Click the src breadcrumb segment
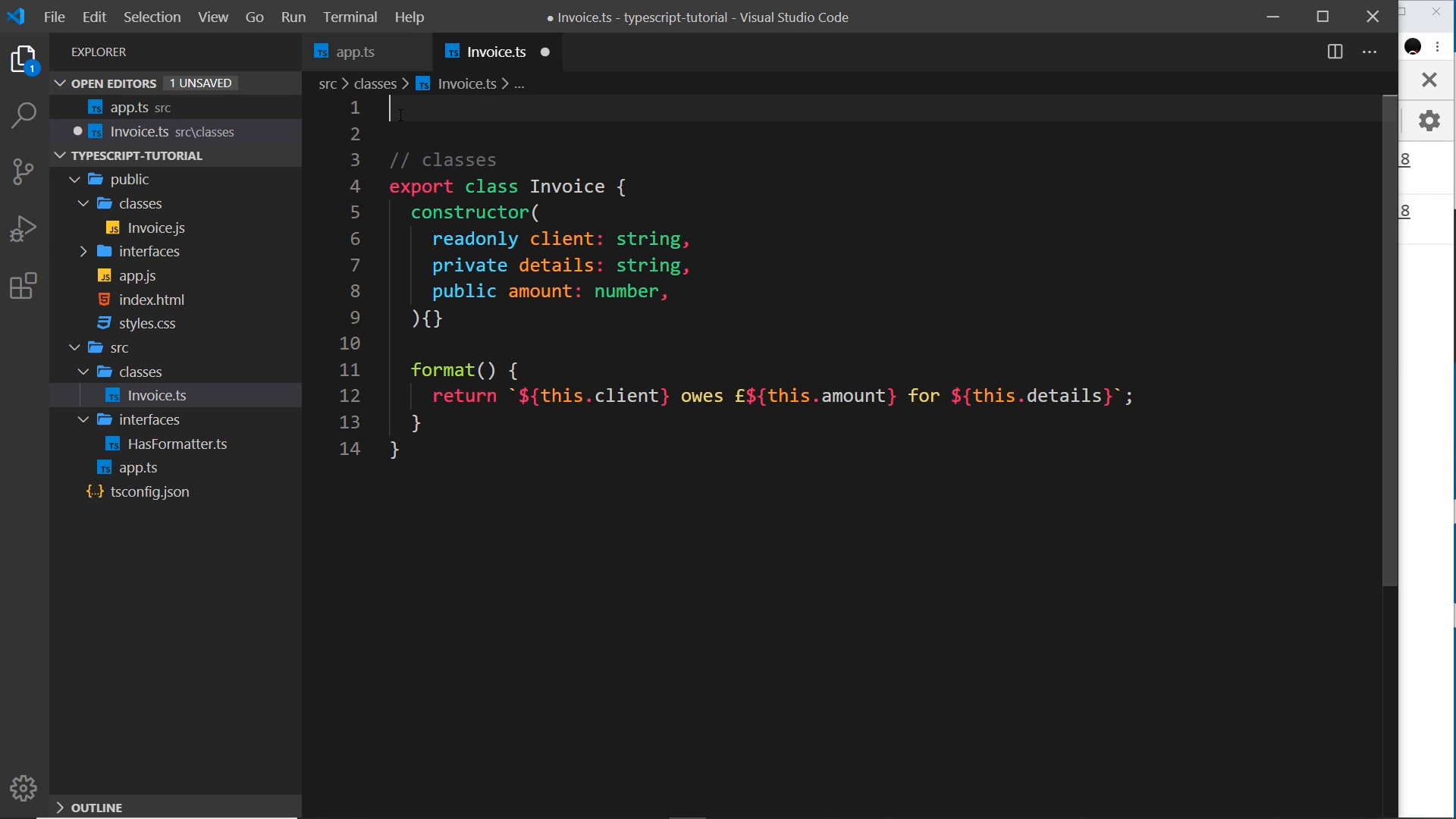1456x819 pixels. 328,83
